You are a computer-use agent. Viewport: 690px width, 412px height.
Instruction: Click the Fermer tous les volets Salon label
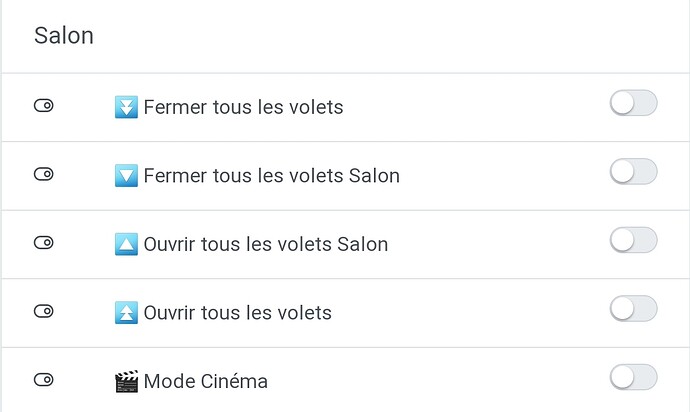click(x=271, y=176)
